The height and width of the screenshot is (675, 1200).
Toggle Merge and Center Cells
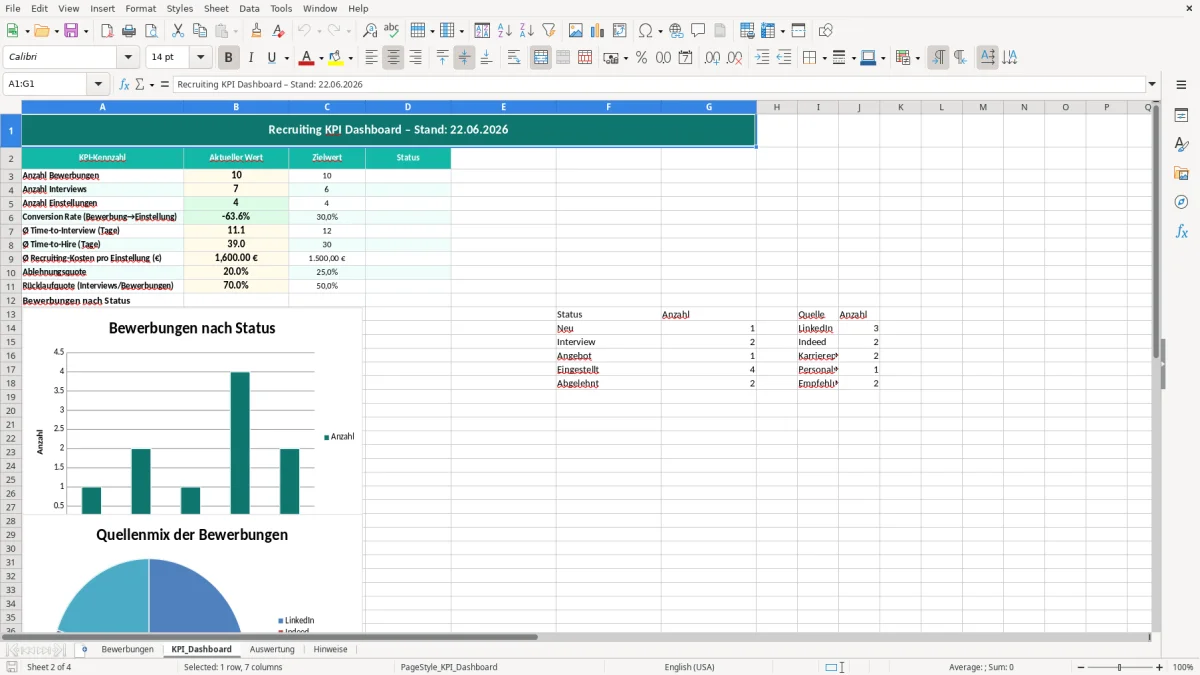click(x=541, y=58)
